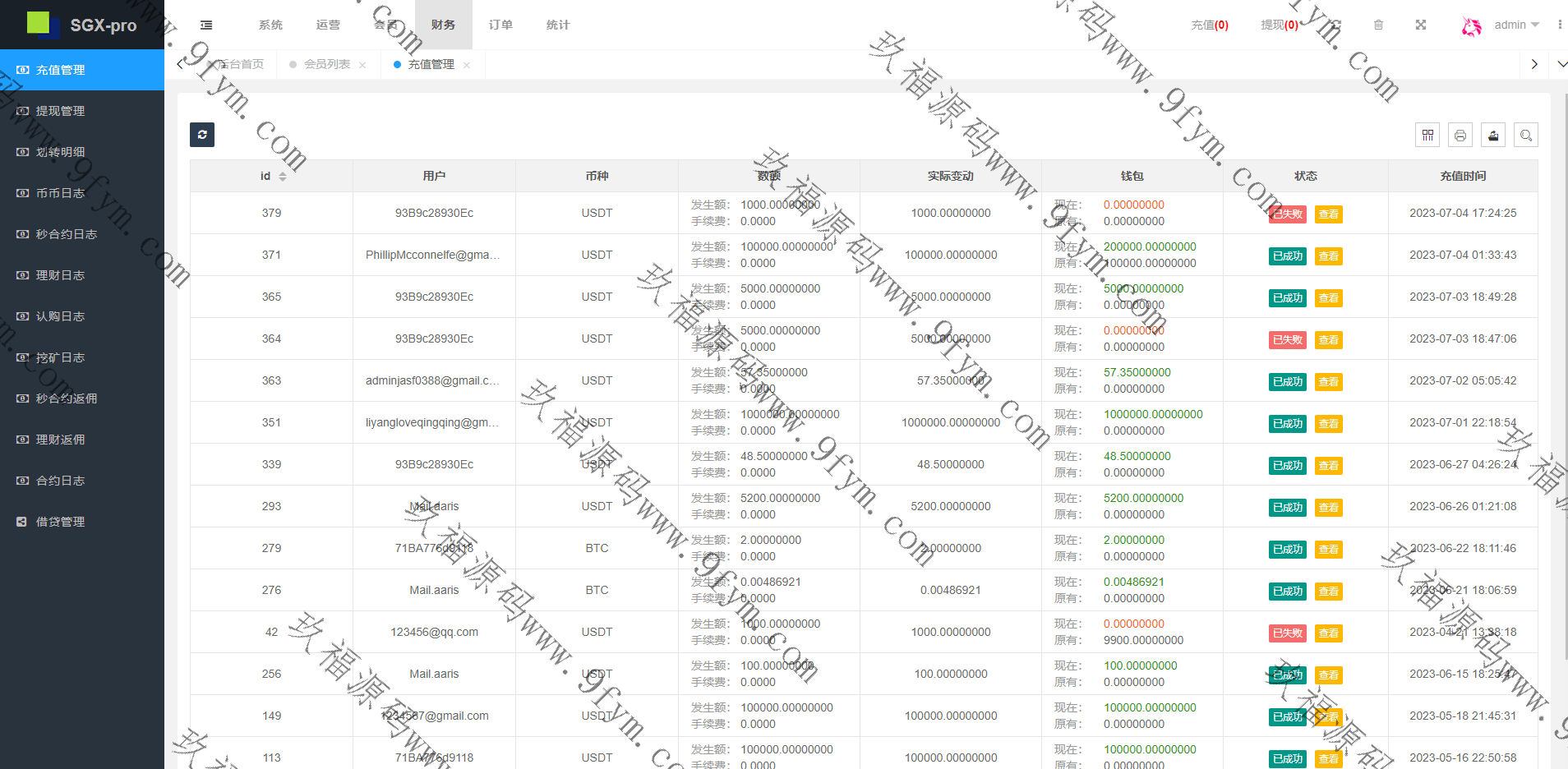Viewport: 1568px width, 769px height.
Task: Click the trash clear-cache icon in header
Action: 1378,25
